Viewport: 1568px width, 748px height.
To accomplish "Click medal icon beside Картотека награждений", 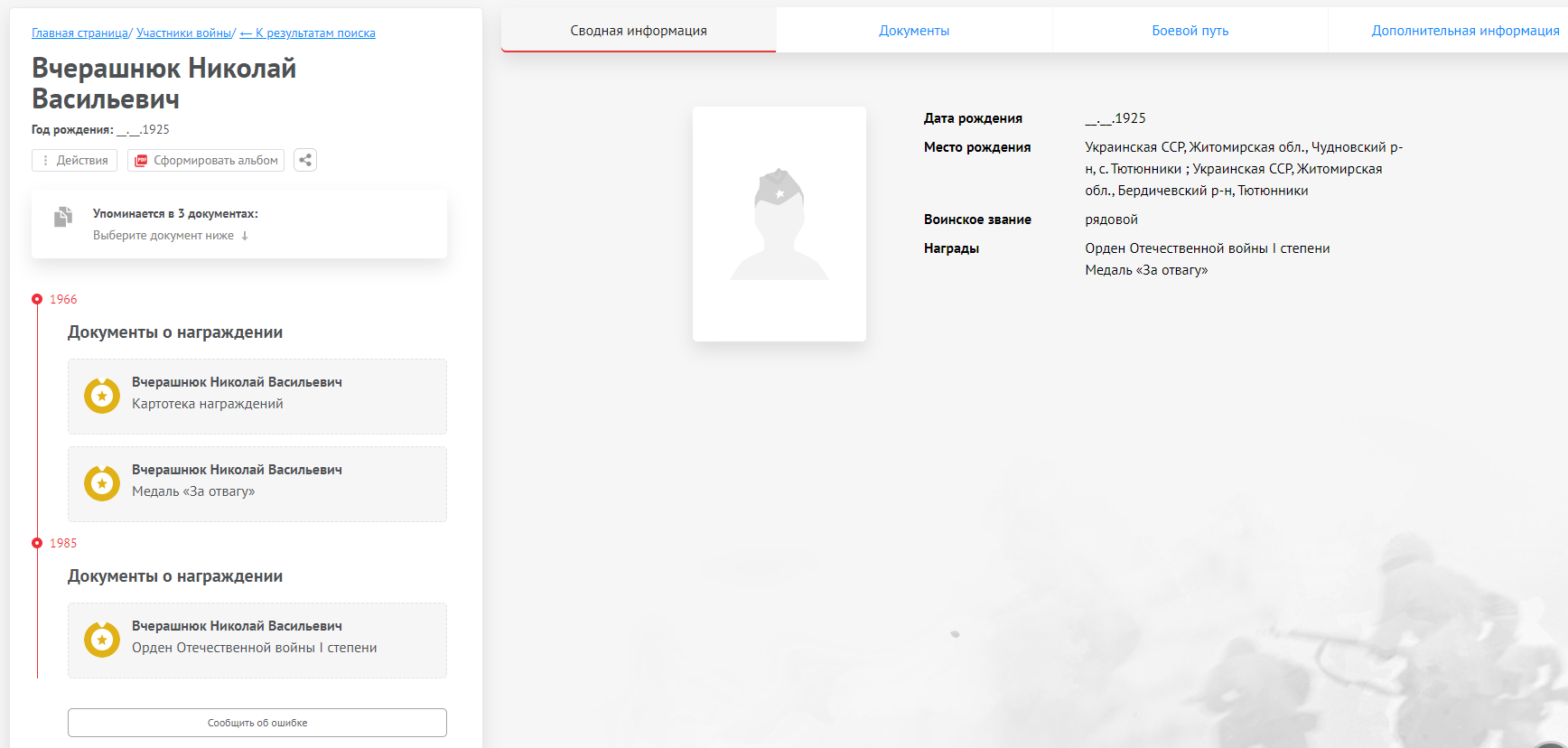I will point(102,396).
